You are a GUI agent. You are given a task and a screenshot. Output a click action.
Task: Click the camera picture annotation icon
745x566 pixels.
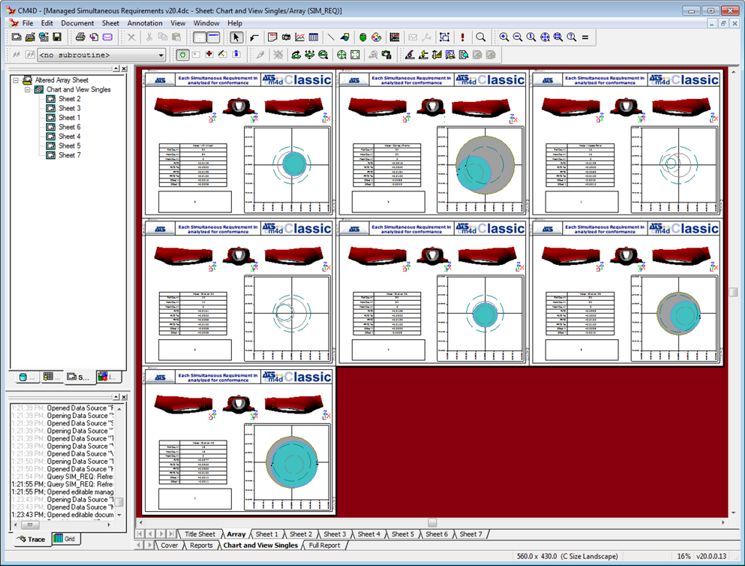pos(286,37)
